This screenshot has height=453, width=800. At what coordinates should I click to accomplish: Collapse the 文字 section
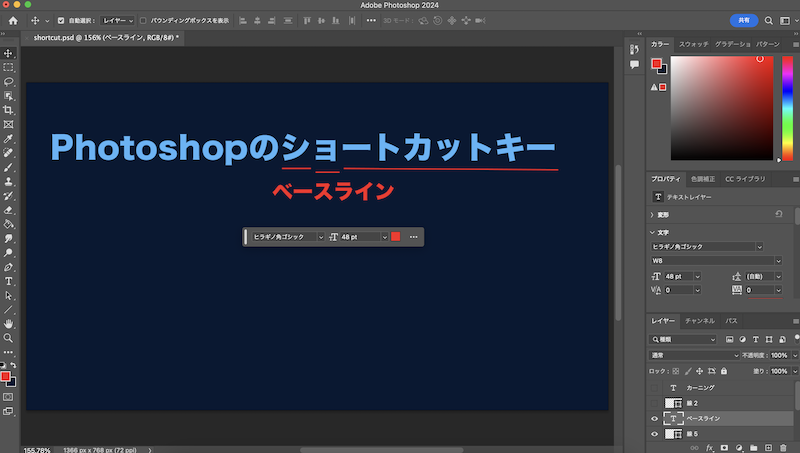[652, 232]
